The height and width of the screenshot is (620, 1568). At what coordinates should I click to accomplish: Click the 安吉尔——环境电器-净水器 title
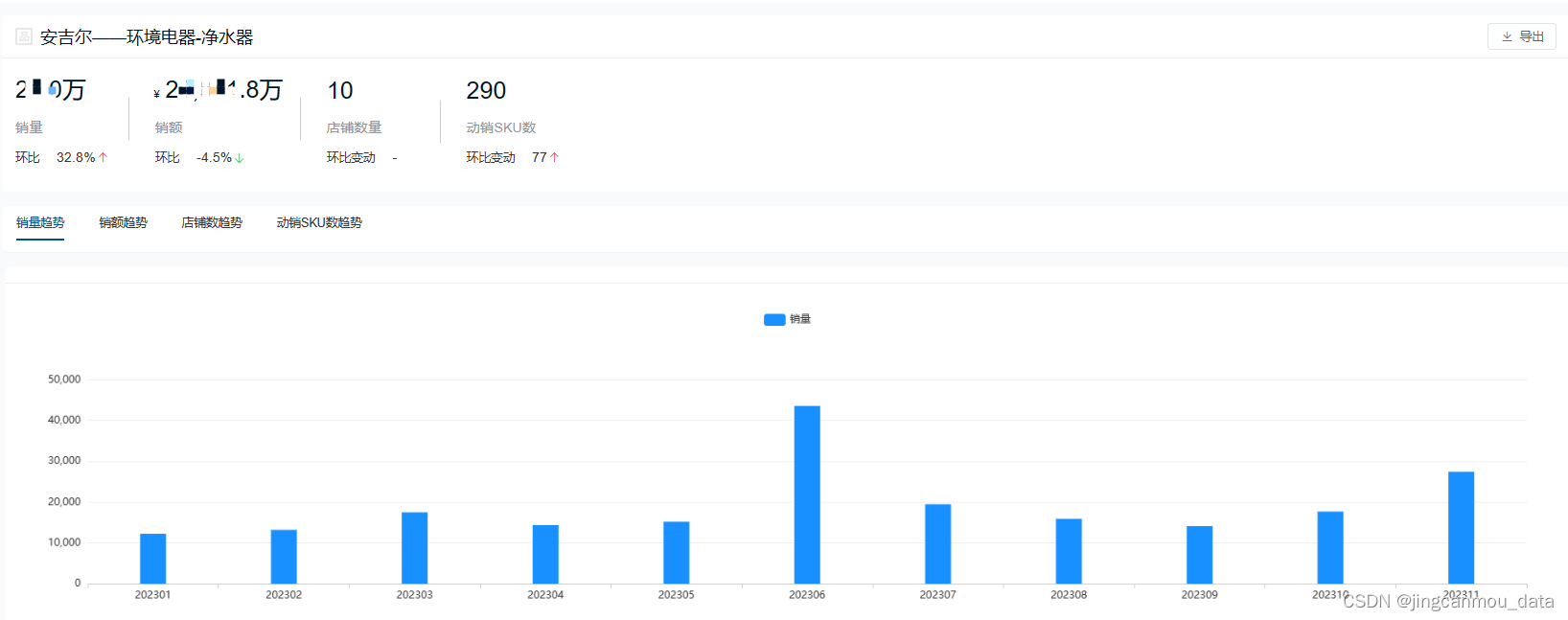[x=147, y=36]
